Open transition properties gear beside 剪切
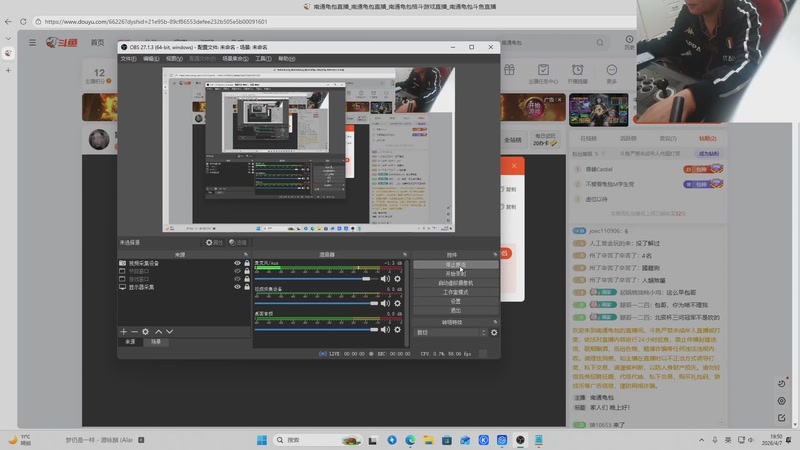 coord(494,333)
